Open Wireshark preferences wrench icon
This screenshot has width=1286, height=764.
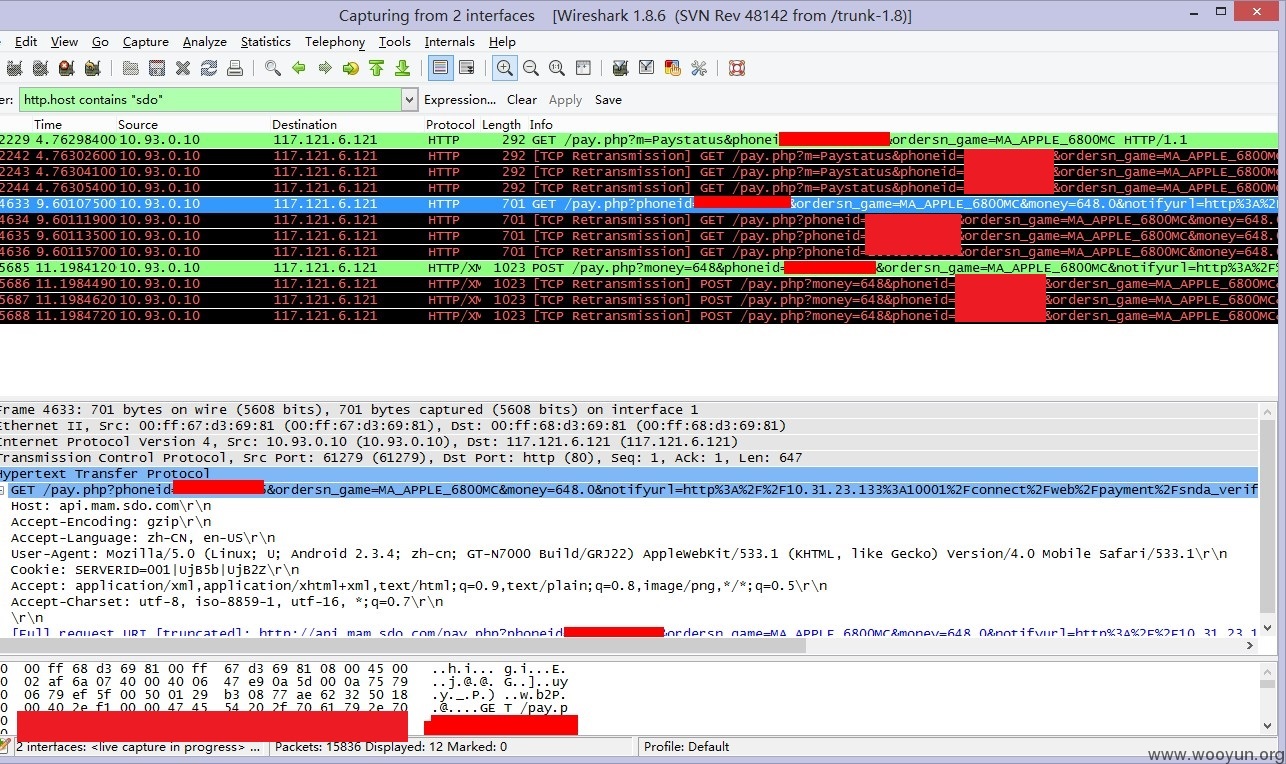tap(699, 68)
